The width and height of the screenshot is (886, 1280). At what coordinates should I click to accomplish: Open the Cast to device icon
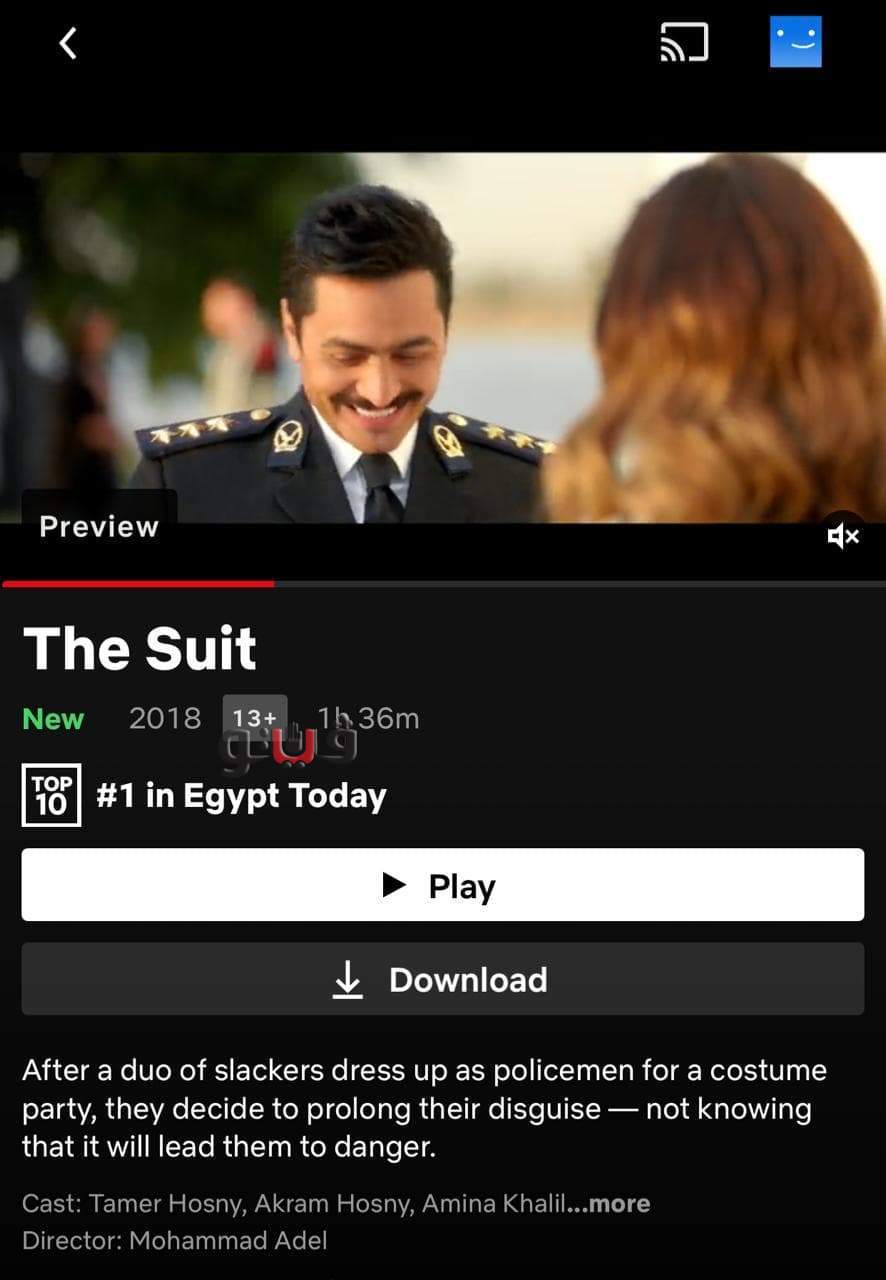tap(684, 43)
